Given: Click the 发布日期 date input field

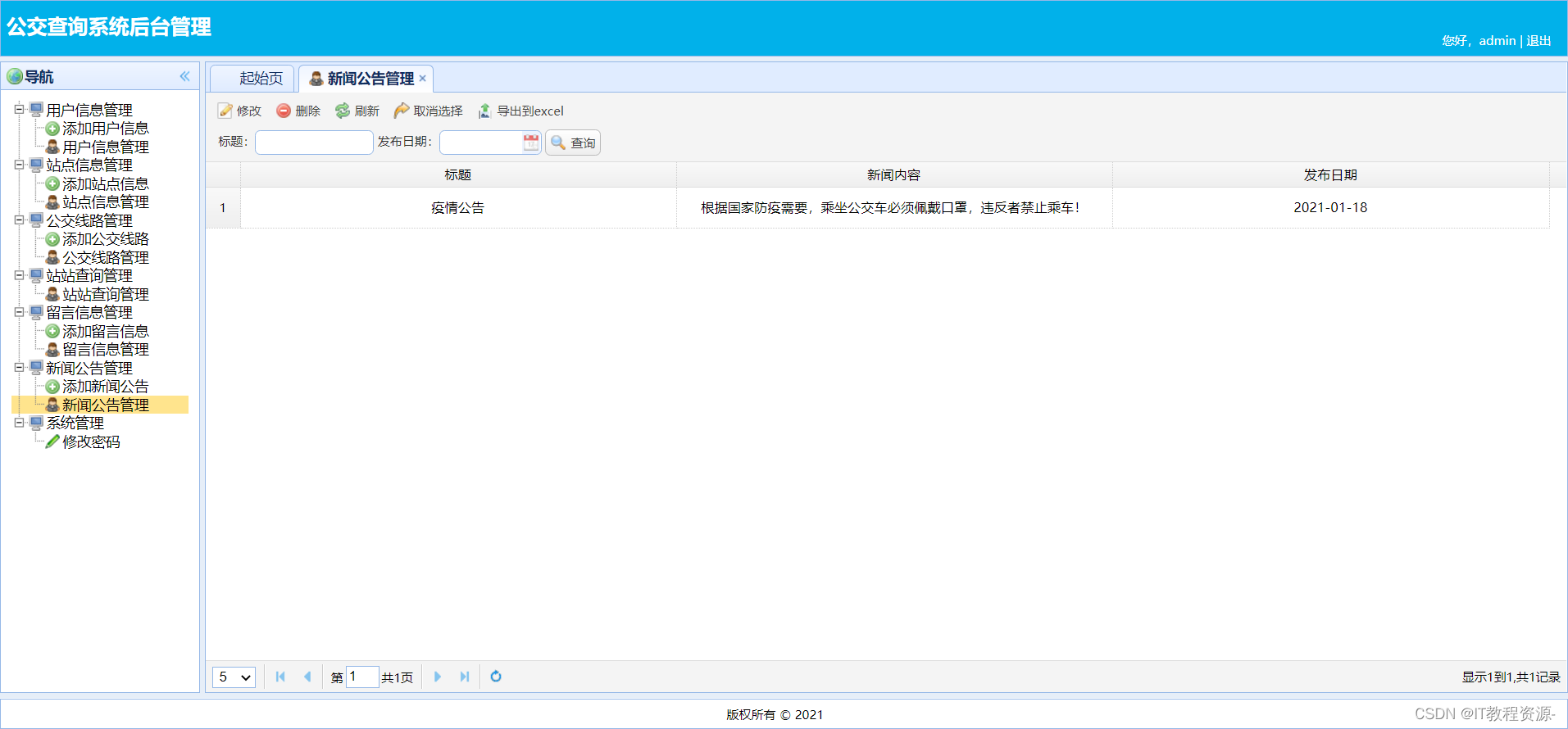Looking at the screenshot, I should tap(482, 143).
